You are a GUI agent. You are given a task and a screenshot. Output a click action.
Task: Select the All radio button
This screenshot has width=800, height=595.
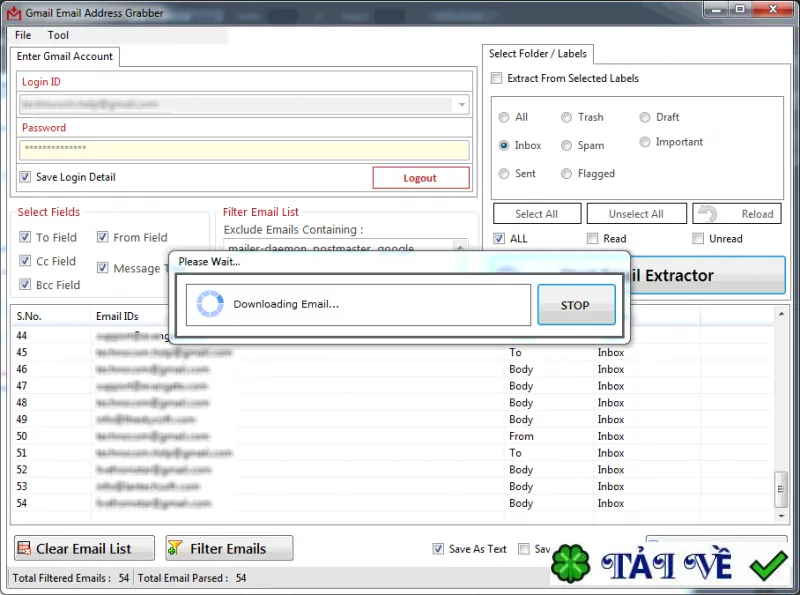click(504, 117)
